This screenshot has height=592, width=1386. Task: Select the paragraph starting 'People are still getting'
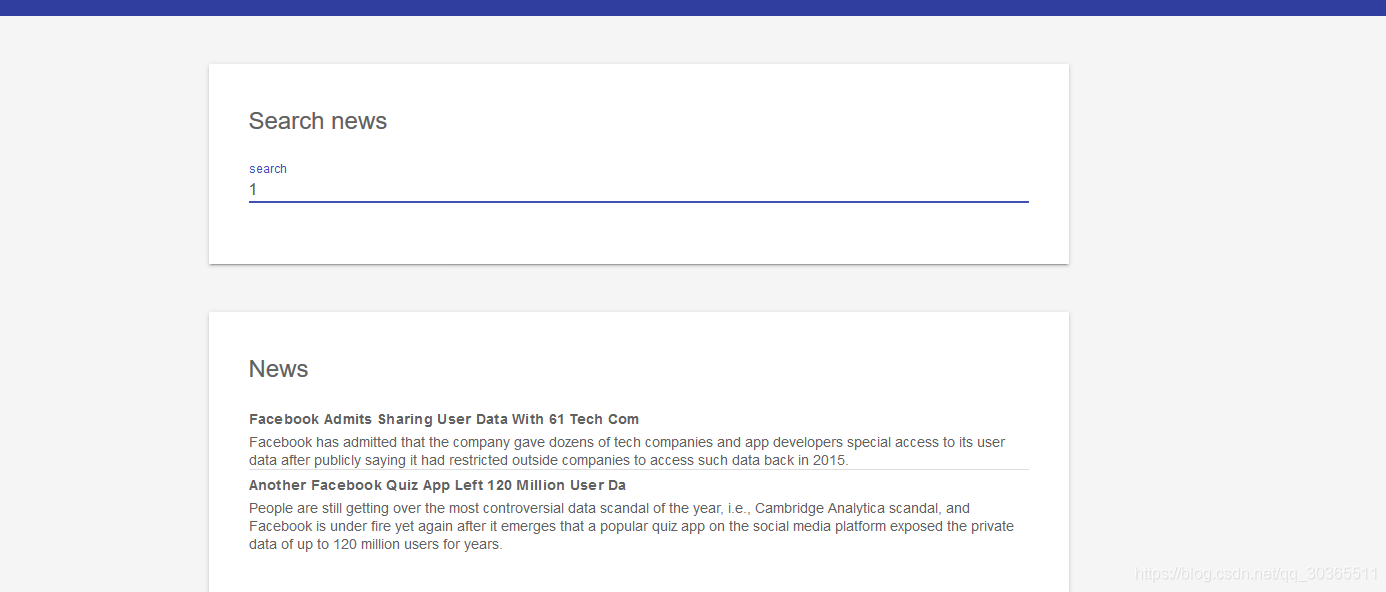click(x=631, y=526)
